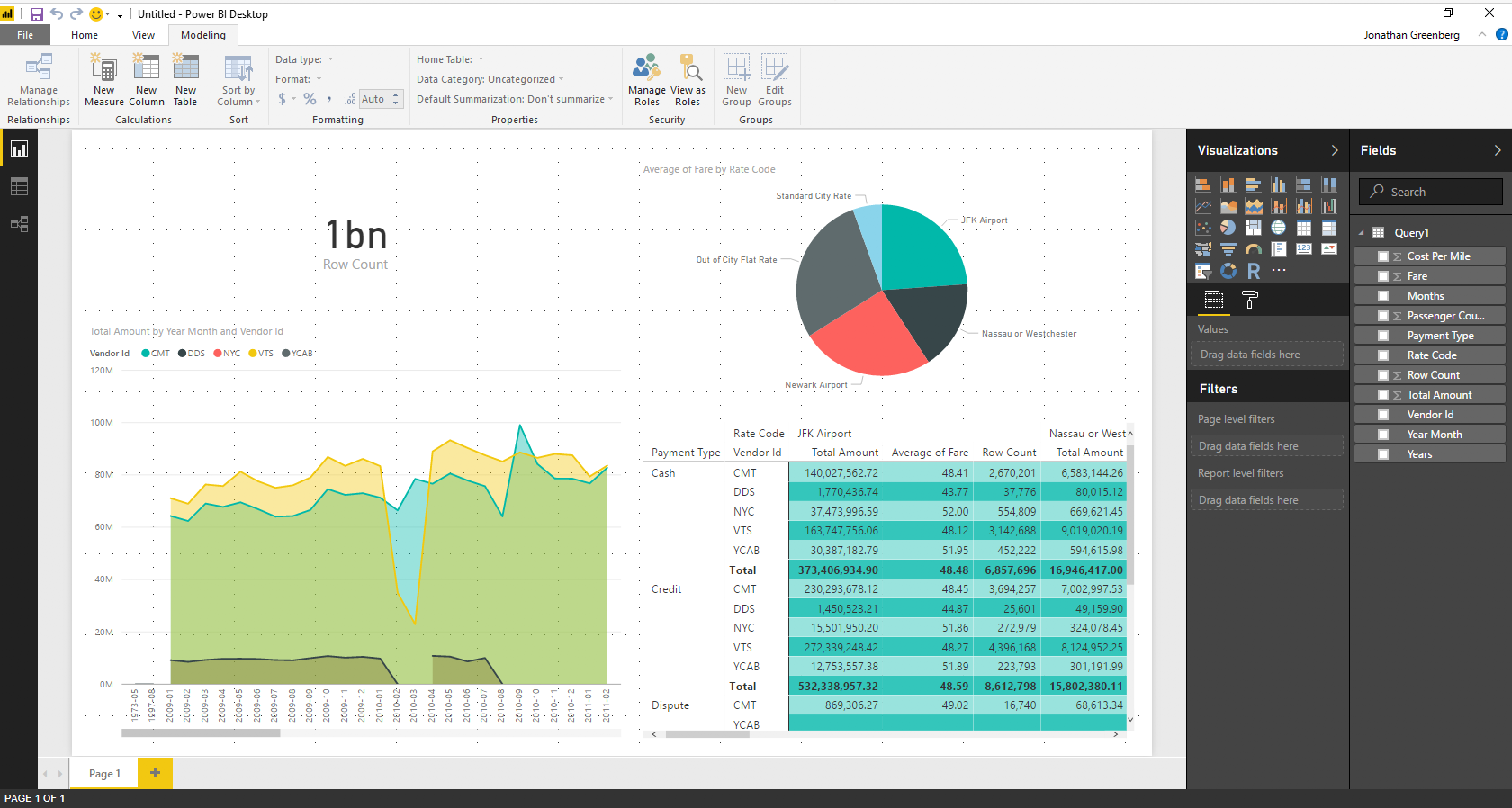The image size is (1512, 808).
Task: Click the Fields search box
Action: tap(1431, 192)
